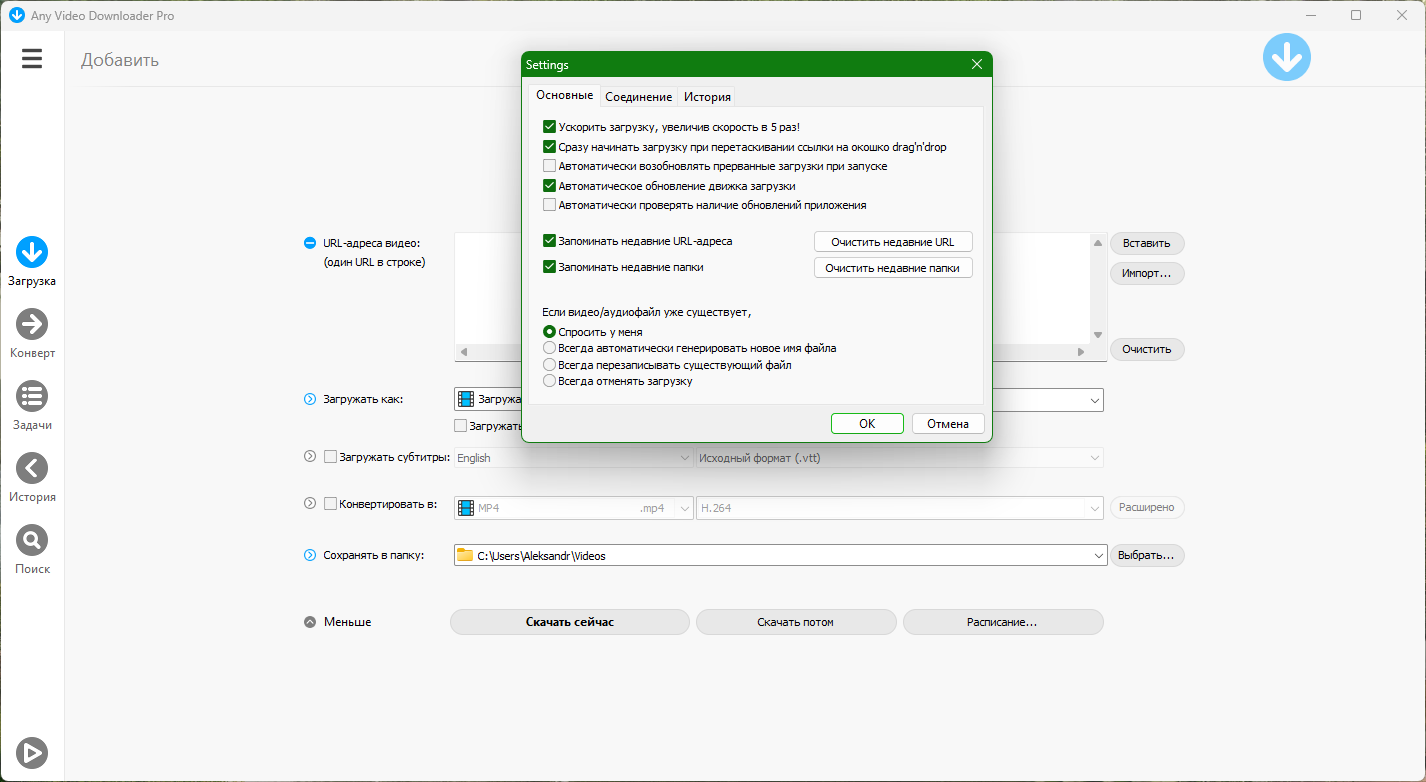Collapse the URL-адреса видео section icon
The height and width of the screenshot is (782, 1426).
(x=309, y=243)
